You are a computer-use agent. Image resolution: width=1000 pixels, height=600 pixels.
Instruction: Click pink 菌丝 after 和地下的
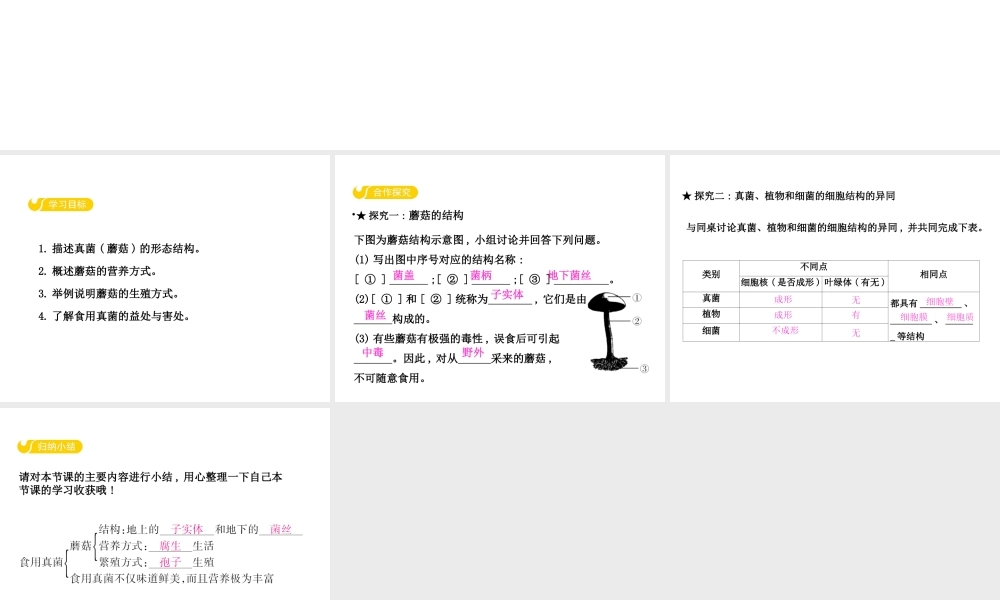coord(281,529)
